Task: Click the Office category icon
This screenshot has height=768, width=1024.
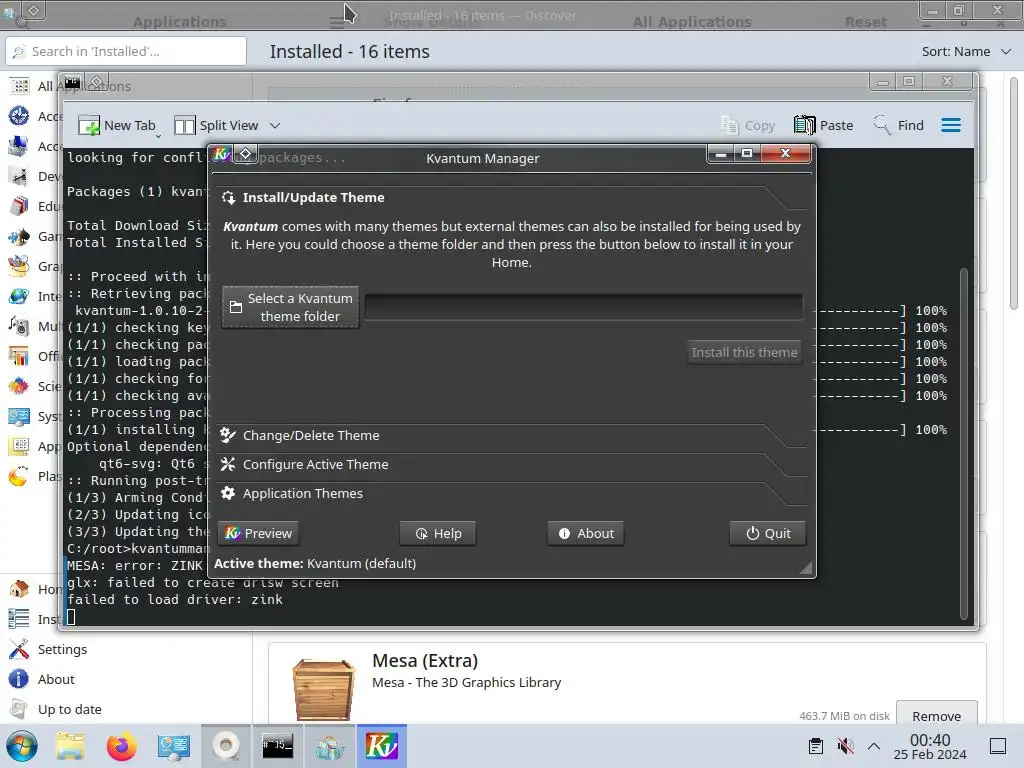Action: [x=19, y=357]
